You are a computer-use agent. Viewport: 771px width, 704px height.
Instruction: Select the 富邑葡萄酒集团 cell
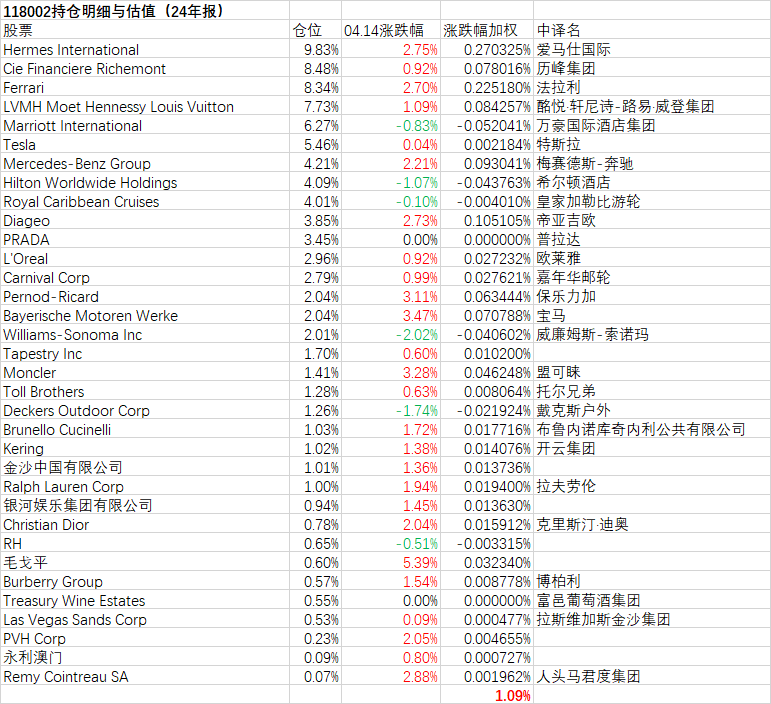[652, 601]
